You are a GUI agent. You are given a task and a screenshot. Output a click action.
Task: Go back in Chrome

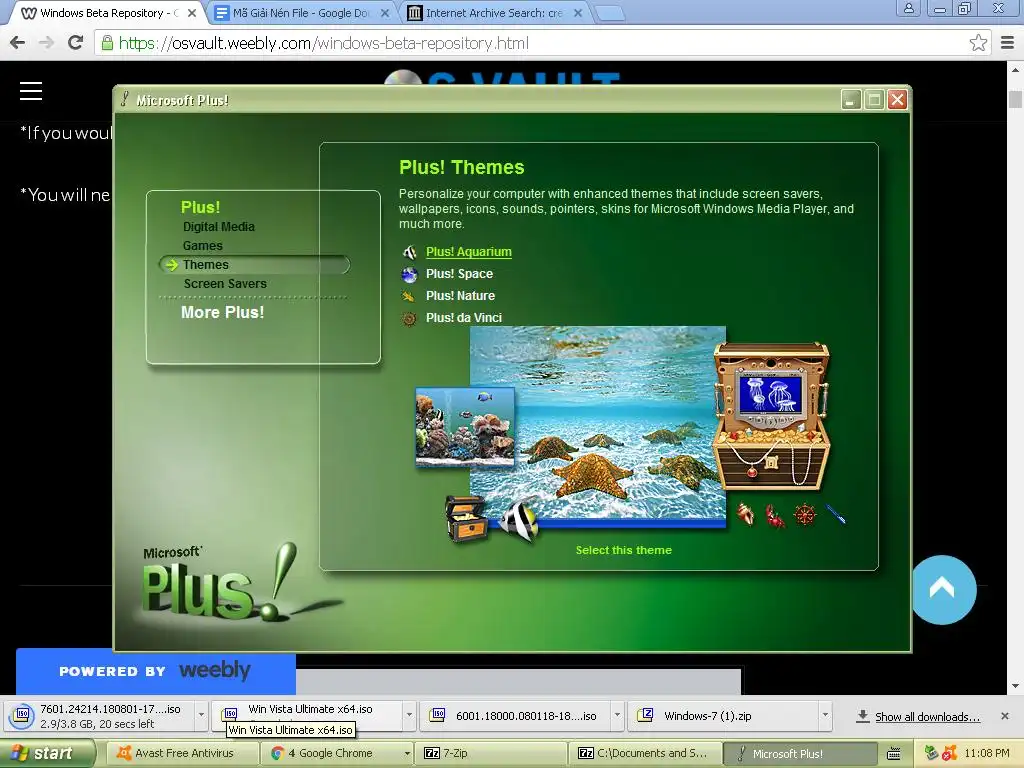click(18, 43)
